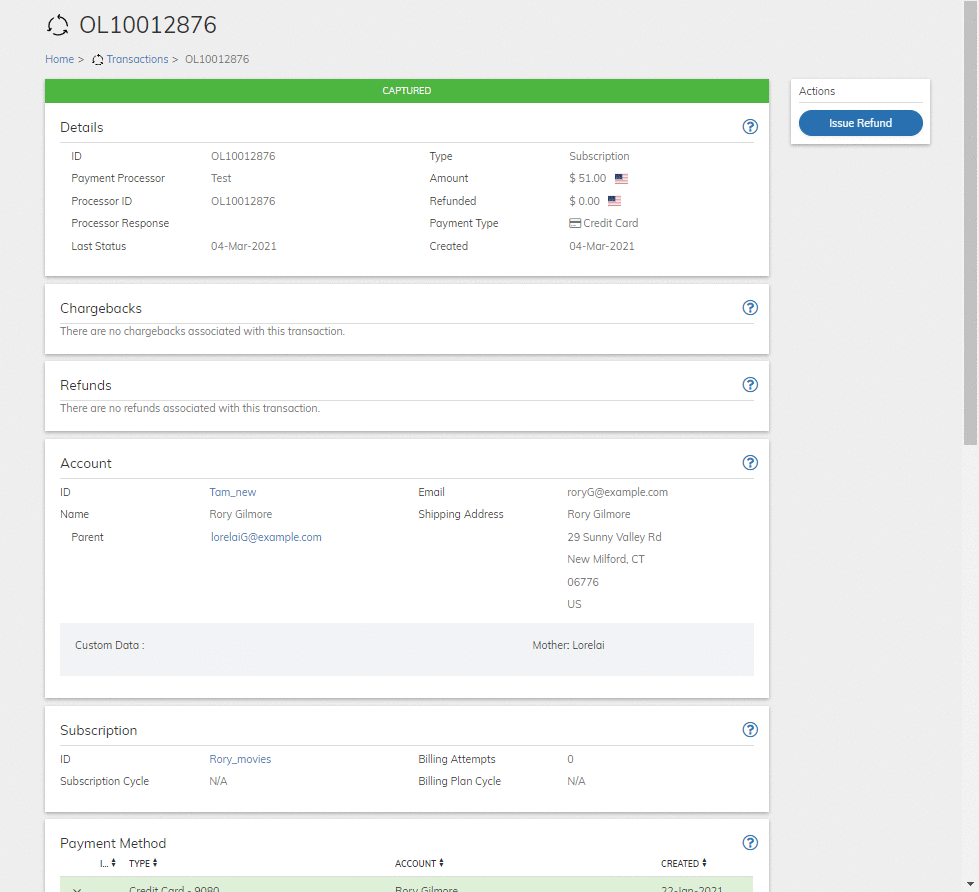The height and width of the screenshot is (892, 979).
Task: Click the New Milford, CT address line
Action: pyautogui.click(x=606, y=559)
